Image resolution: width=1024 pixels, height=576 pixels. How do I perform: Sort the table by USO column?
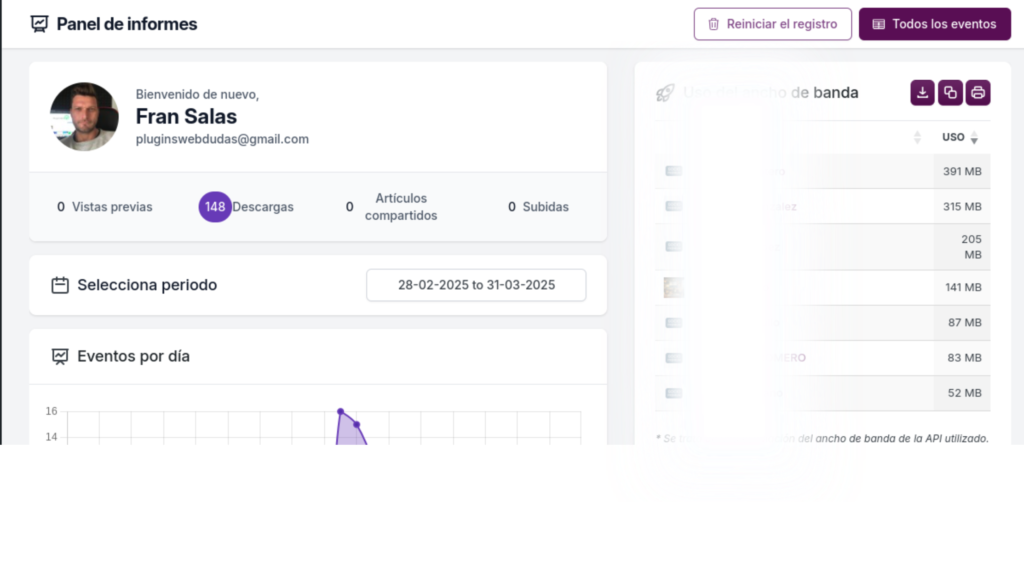[960, 137]
